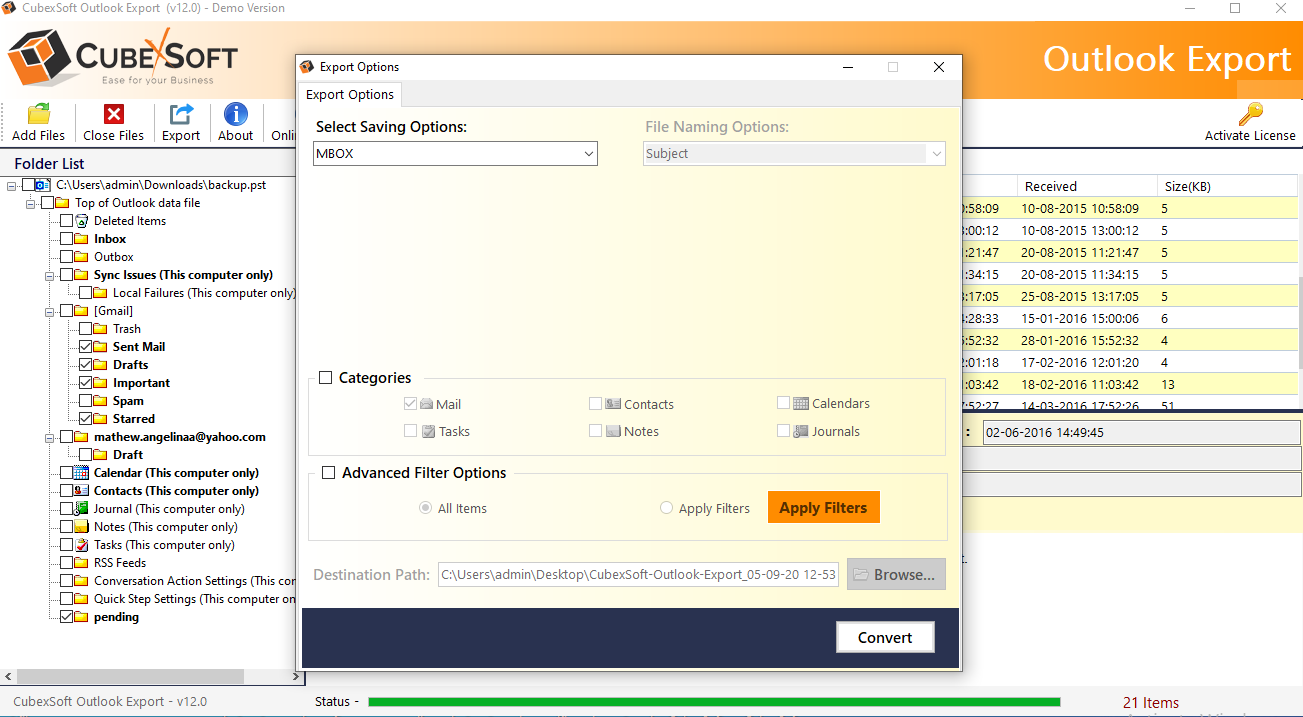Enable Advanced Filter Options checkbox
This screenshot has width=1303, height=717.
click(328, 473)
